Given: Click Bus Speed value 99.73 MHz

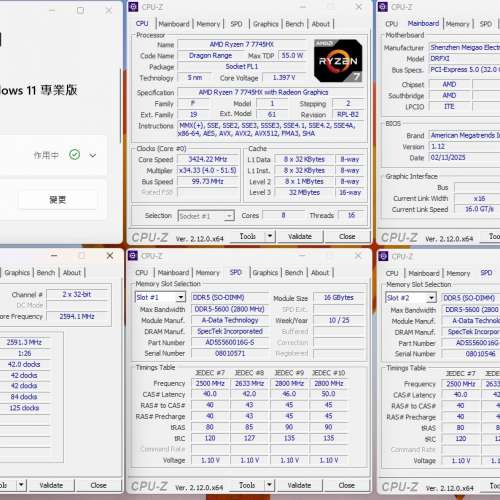Looking at the screenshot, I should [x=208, y=181].
